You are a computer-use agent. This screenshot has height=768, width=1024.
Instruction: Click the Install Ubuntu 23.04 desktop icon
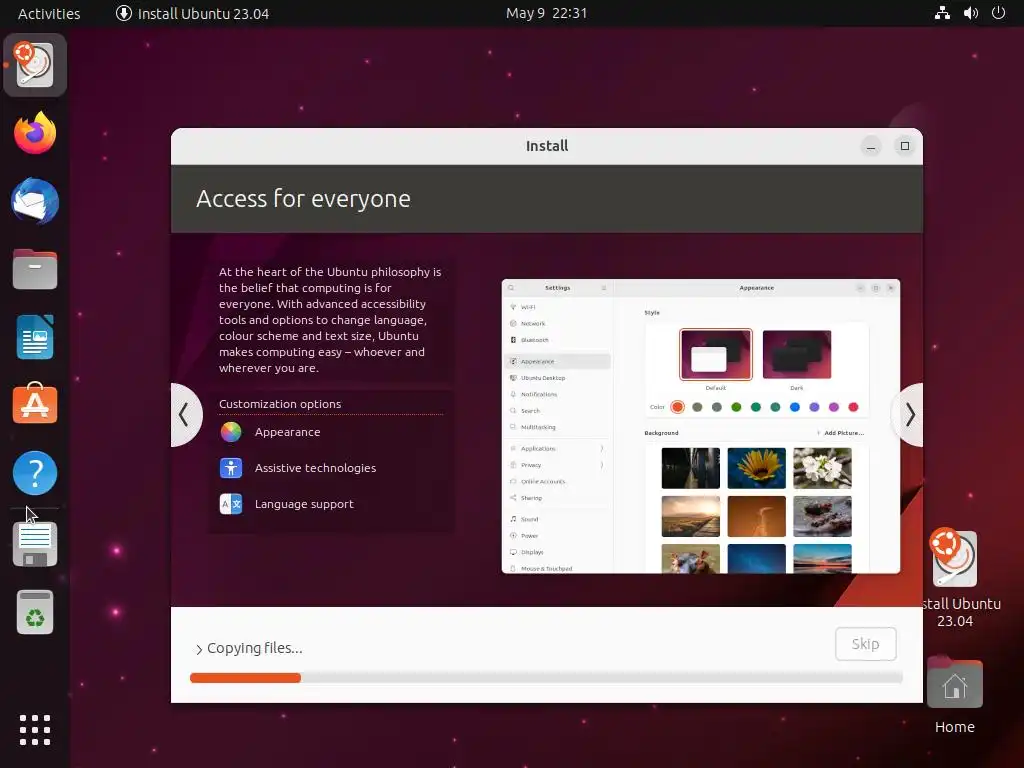[x=955, y=558]
